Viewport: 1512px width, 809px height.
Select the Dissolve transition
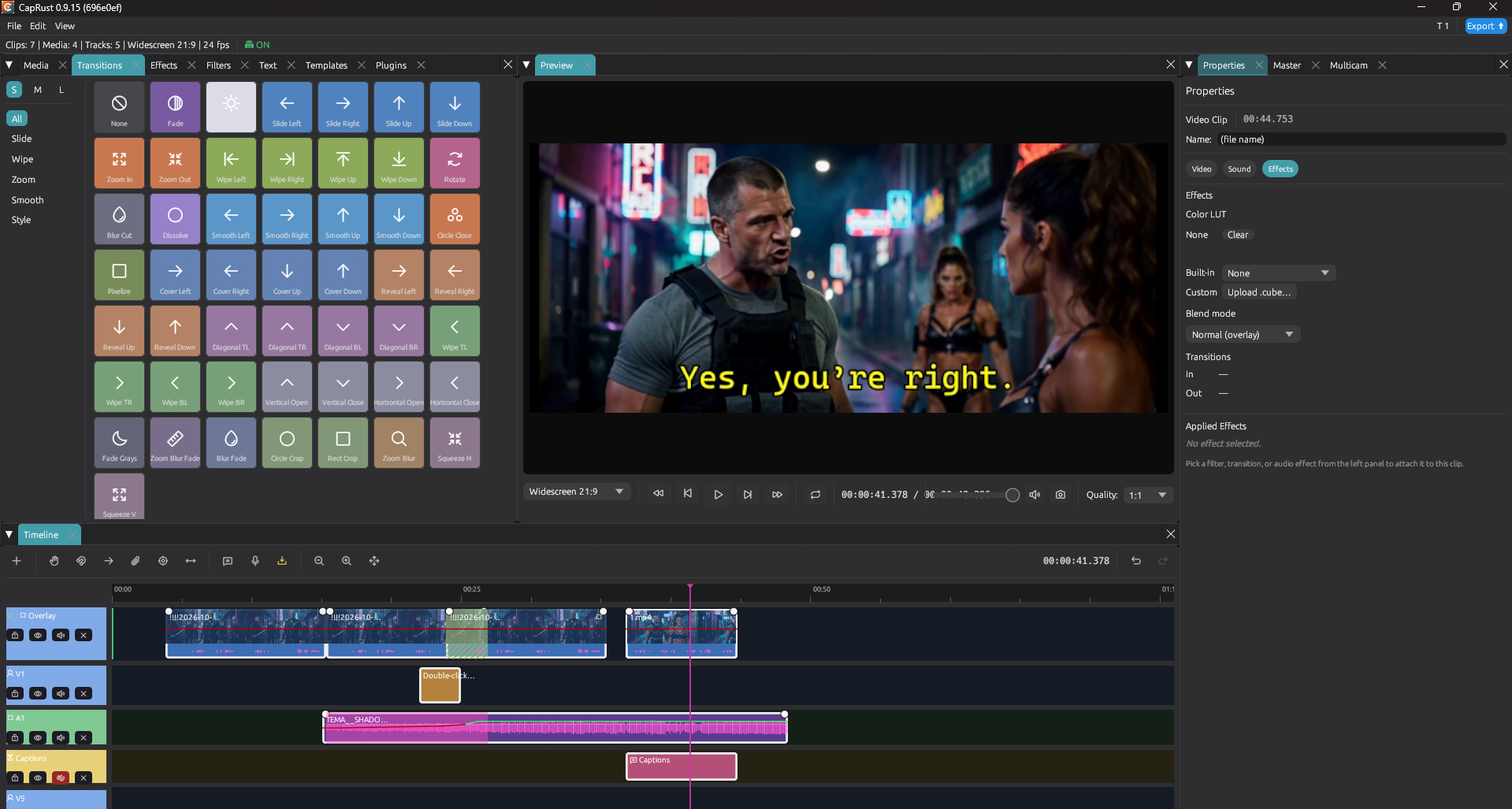(x=175, y=219)
